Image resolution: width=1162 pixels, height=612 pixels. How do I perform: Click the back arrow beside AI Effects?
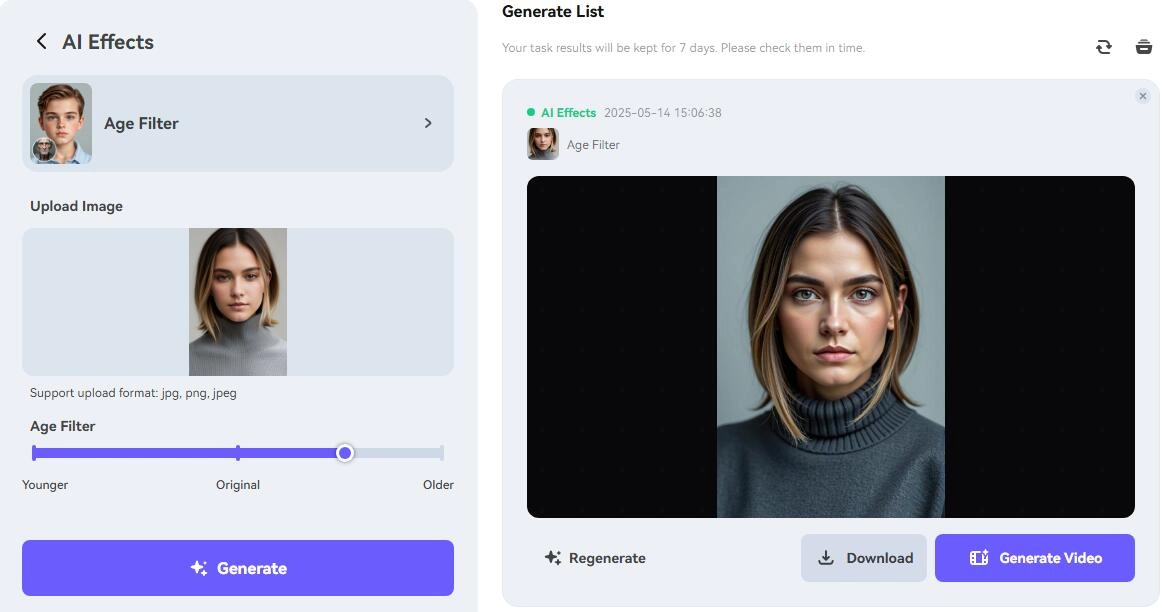41,41
